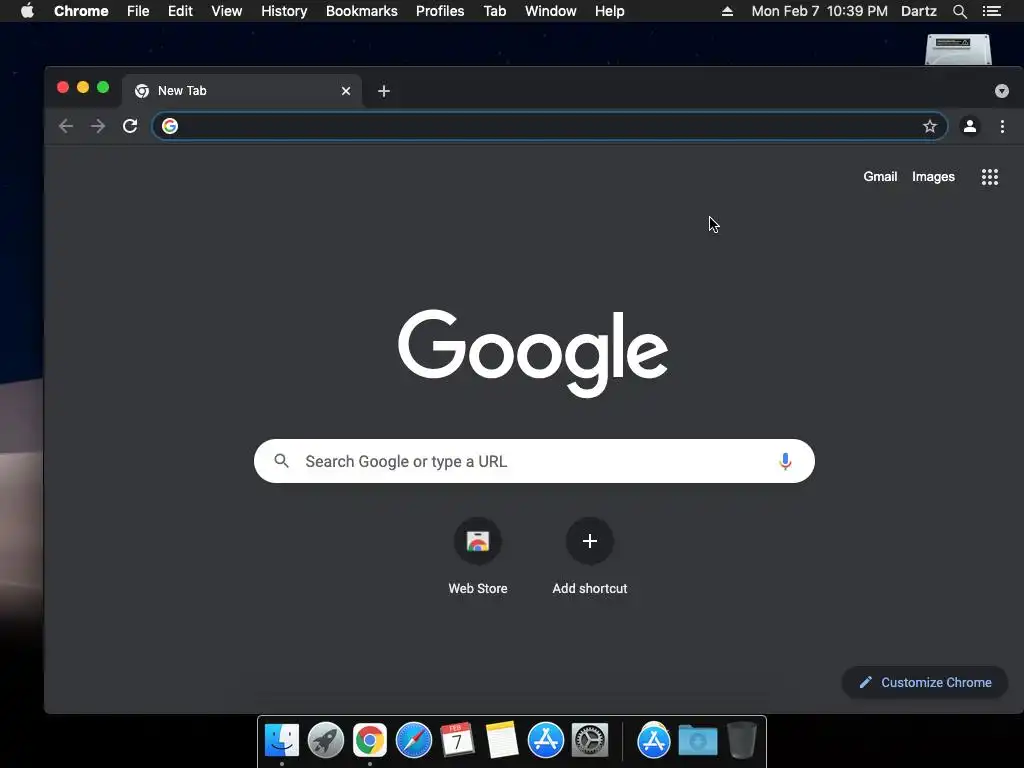Image resolution: width=1024 pixels, height=768 pixels.
Task: Open a new tab with the plus button
Action: tap(384, 91)
